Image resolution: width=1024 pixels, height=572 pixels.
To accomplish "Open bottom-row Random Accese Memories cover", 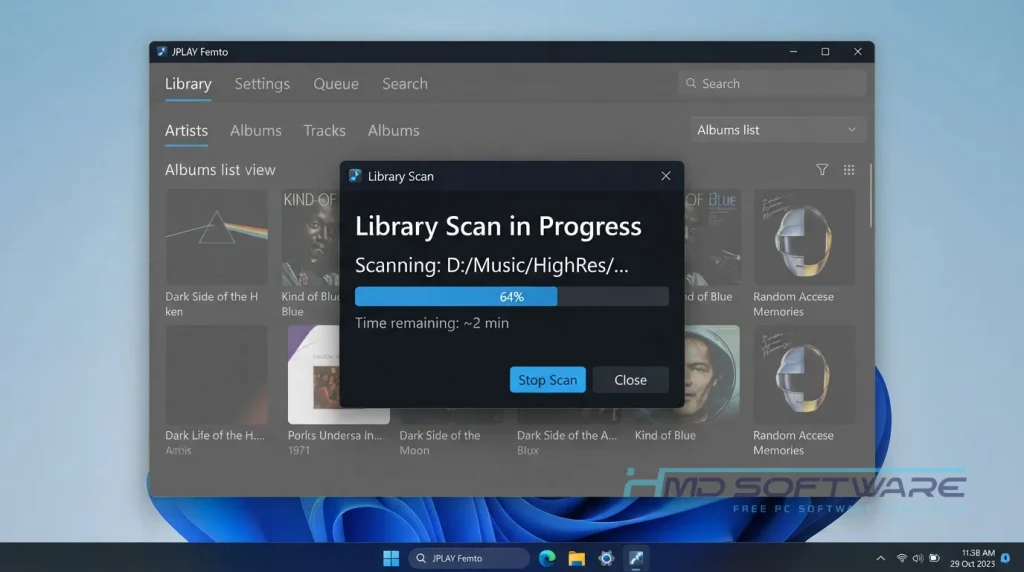I will point(804,375).
